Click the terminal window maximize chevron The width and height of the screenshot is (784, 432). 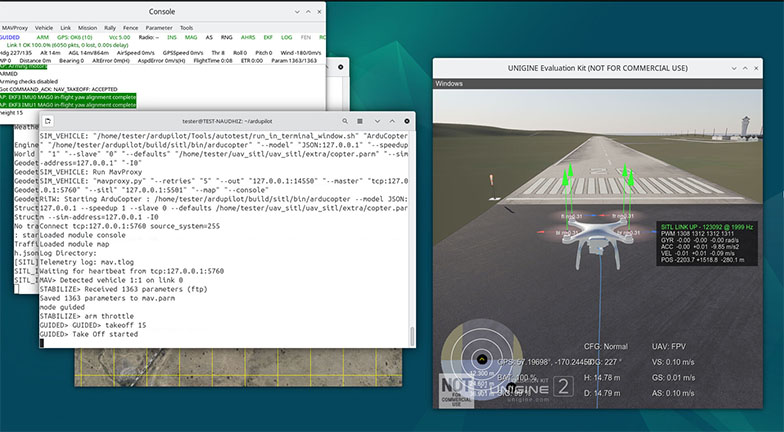(x=392, y=121)
